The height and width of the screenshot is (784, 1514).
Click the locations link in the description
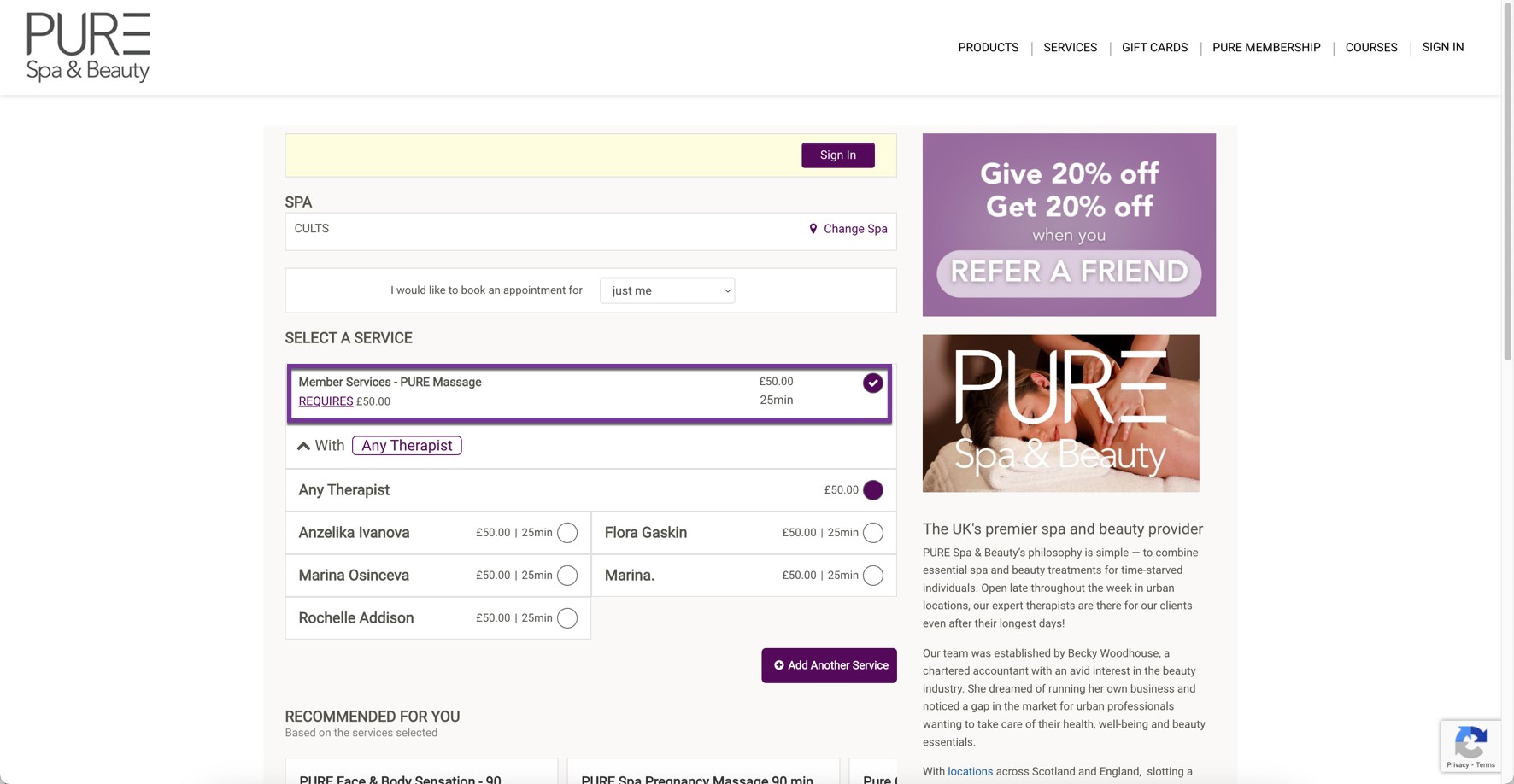coord(970,772)
